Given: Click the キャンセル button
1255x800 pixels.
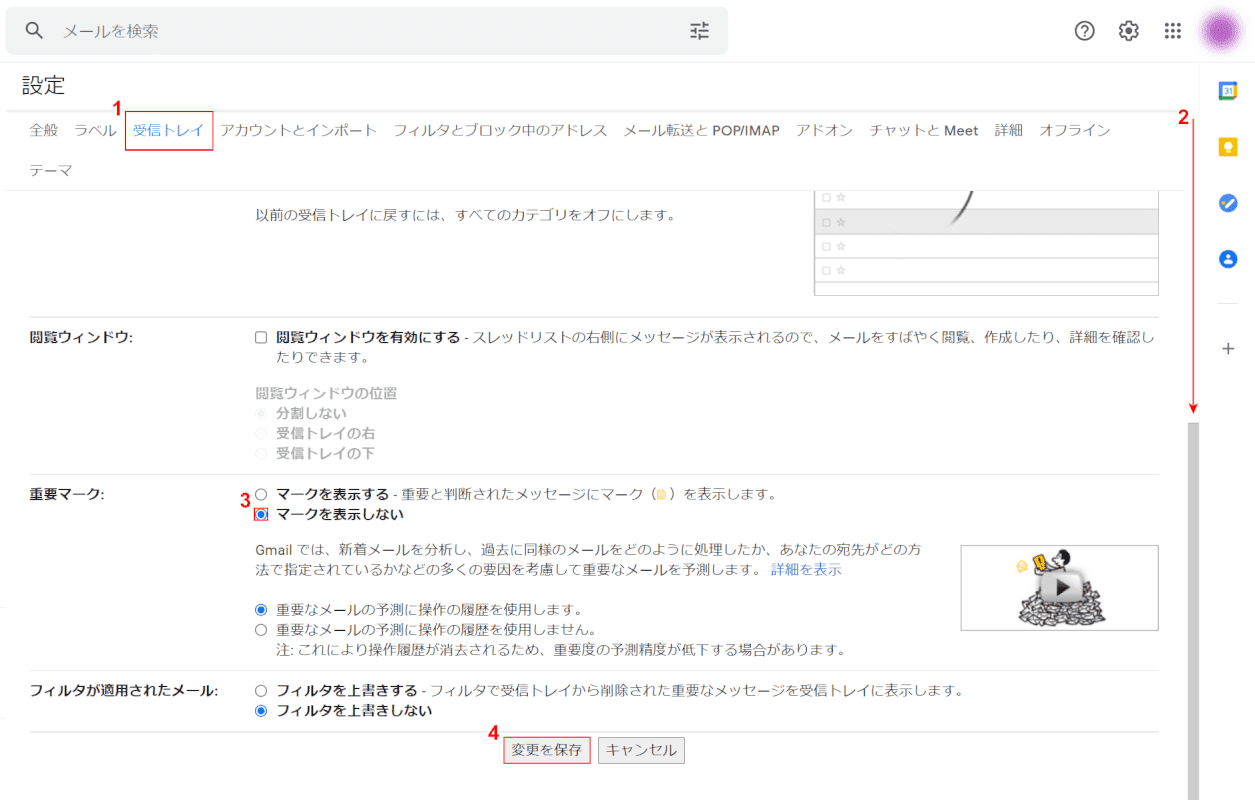Looking at the screenshot, I should tap(642, 750).
